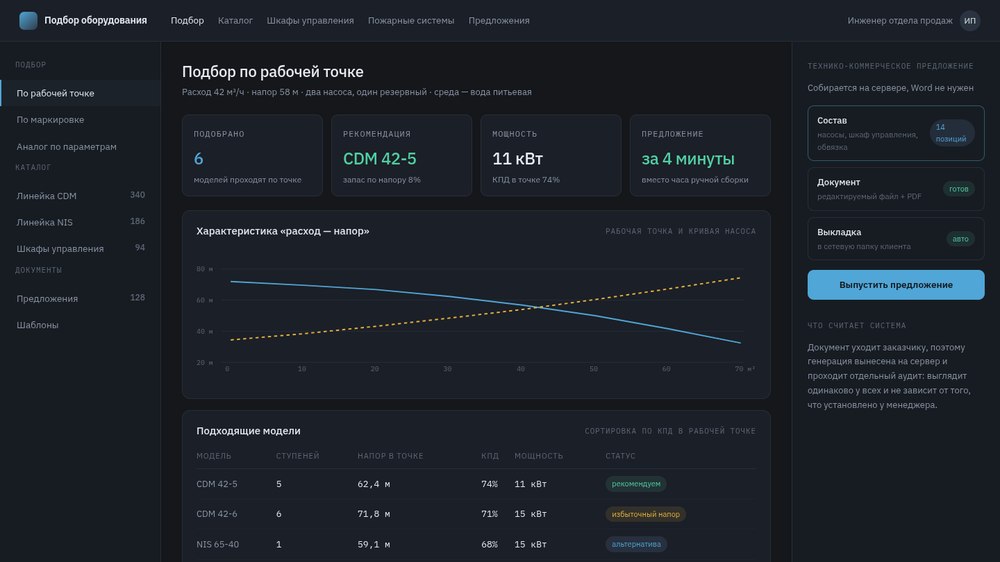Select the CDM 42-5 model row

click(x=476, y=484)
